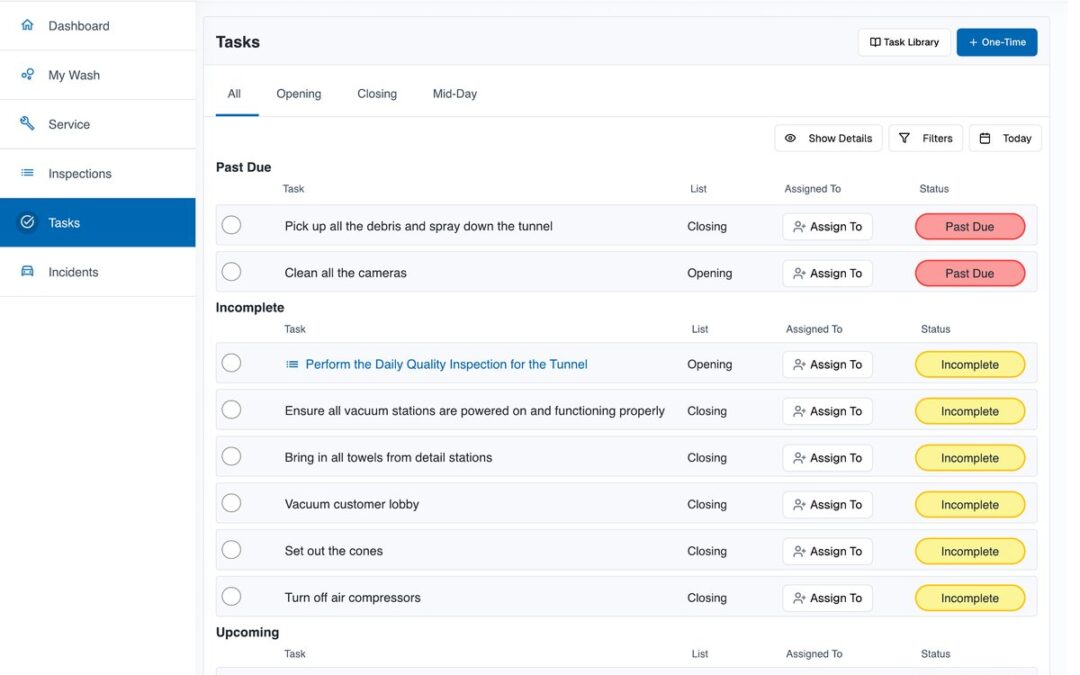The width and height of the screenshot is (1080, 675).
Task: Mark 'Turn off air compressors' complete
Action: click(x=231, y=596)
